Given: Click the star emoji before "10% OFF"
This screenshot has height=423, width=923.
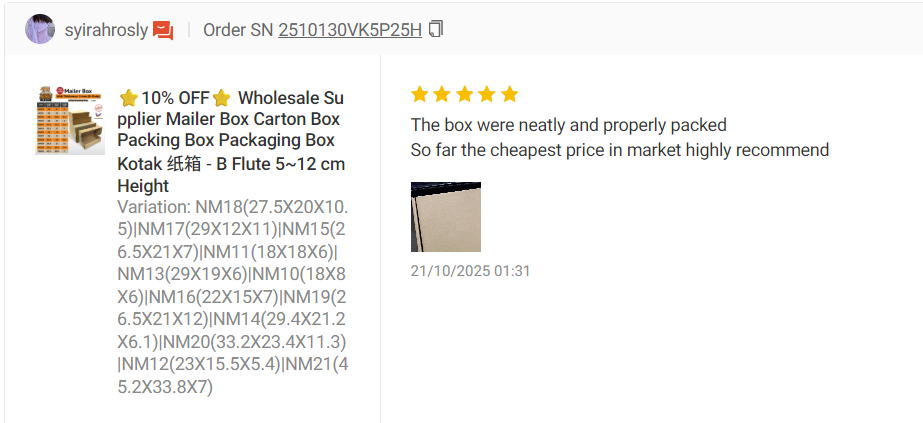Looking at the screenshot, I should pyautogui.click(x=128, y=98).
